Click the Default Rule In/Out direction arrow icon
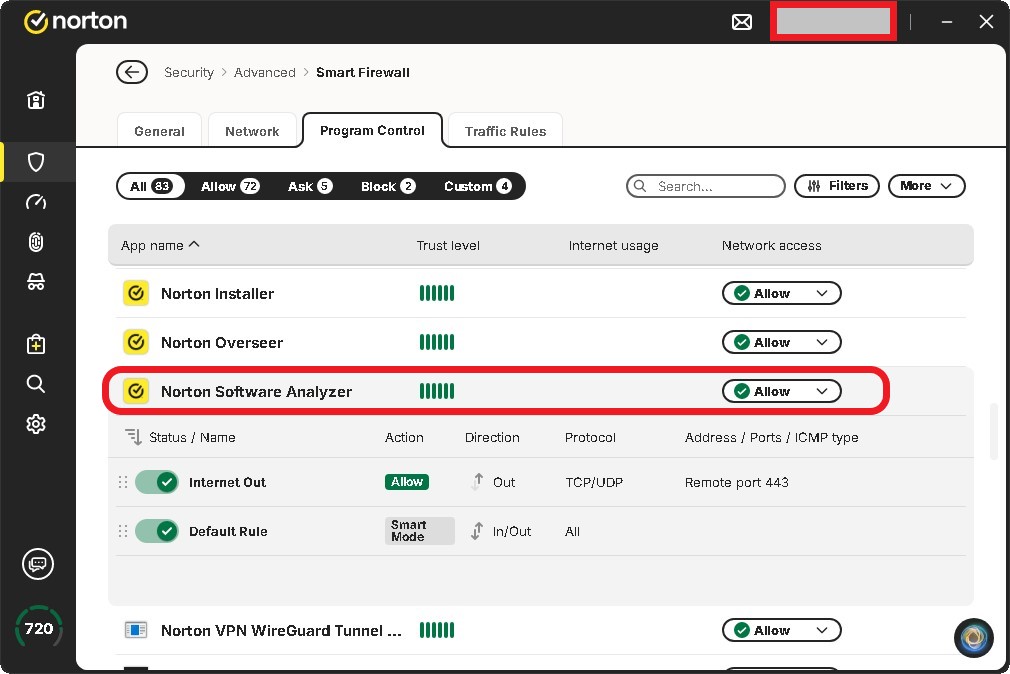 [477, 531]
